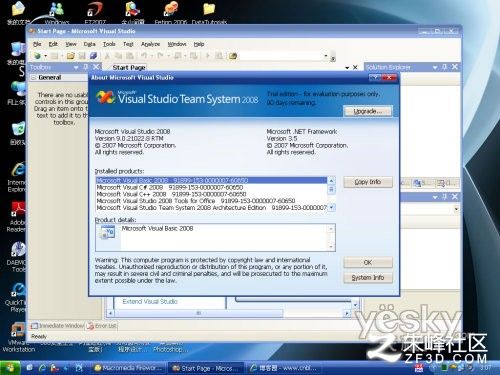This screenshot has width=500, height=375.
Task: Click the System Info button
Action: click(368, 278)
